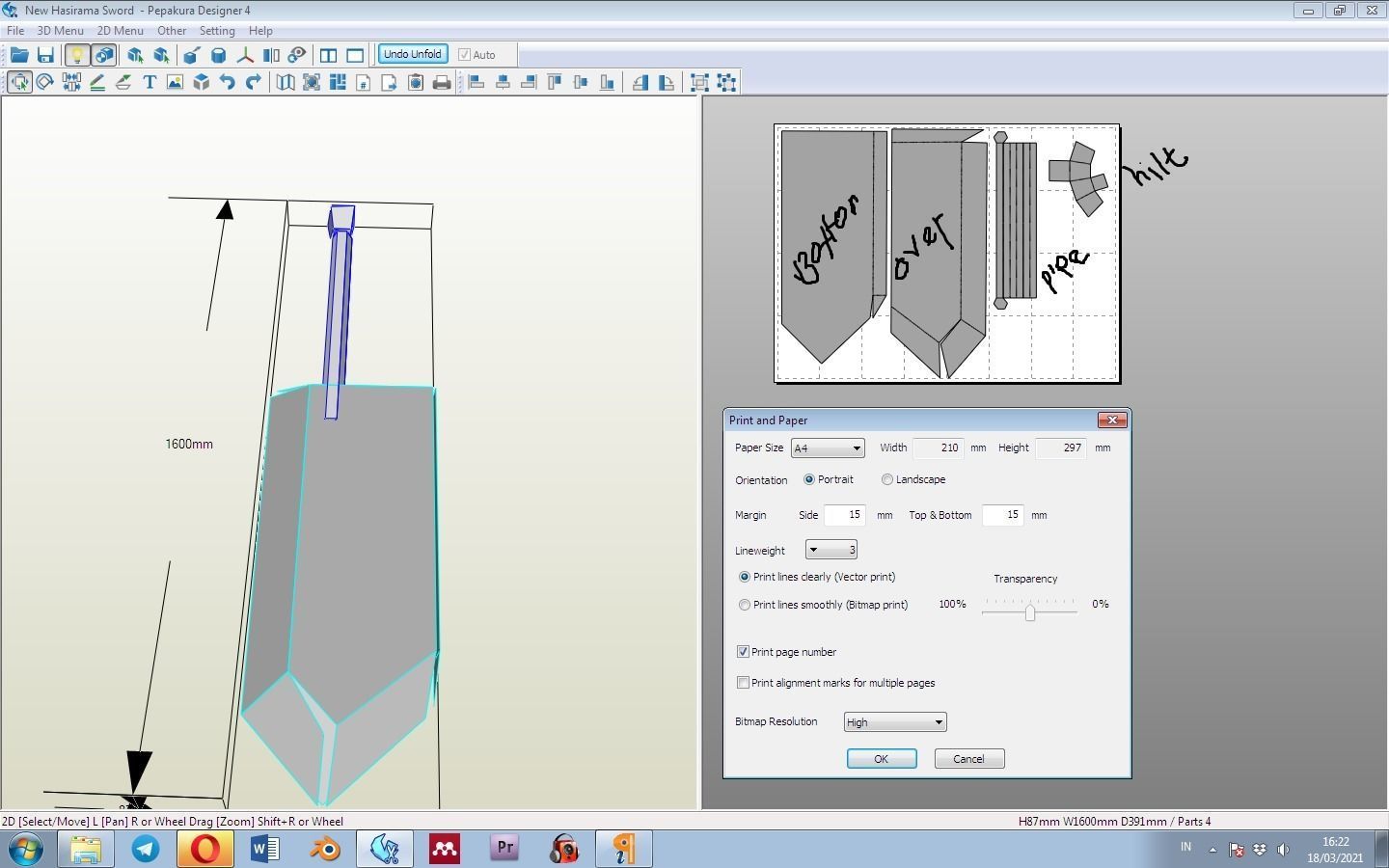Open the Bitmap Resolution dropdown

click(895, 722)
